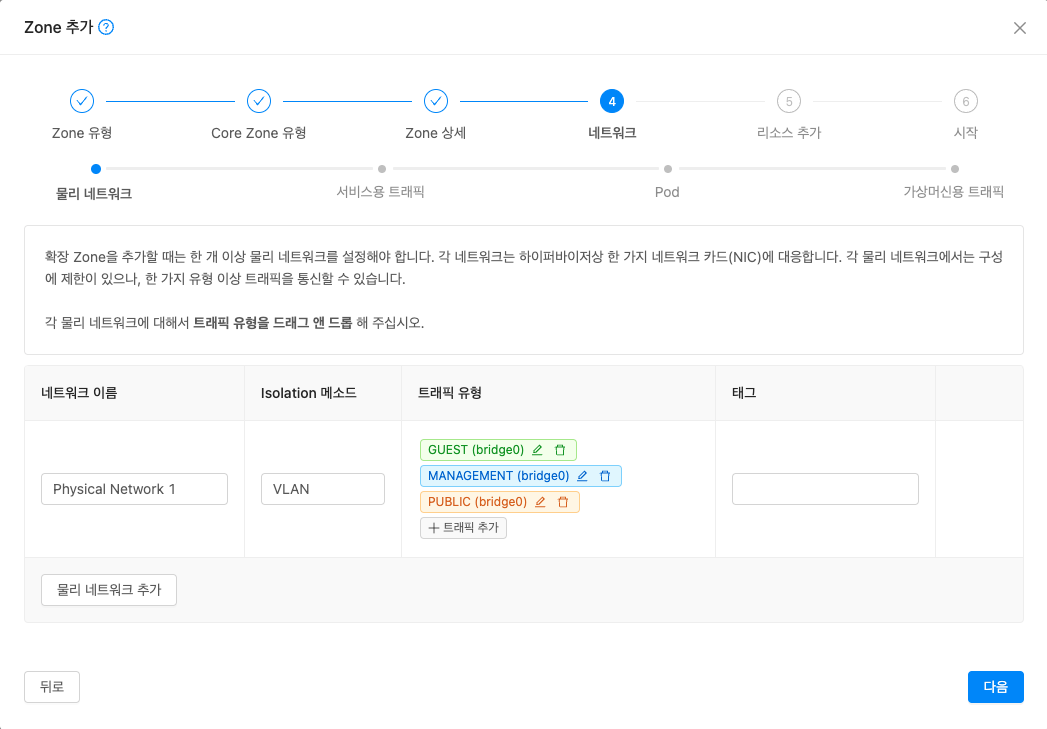Select the 가상머신용 트래픽 sub-step

tap(954, 170)
